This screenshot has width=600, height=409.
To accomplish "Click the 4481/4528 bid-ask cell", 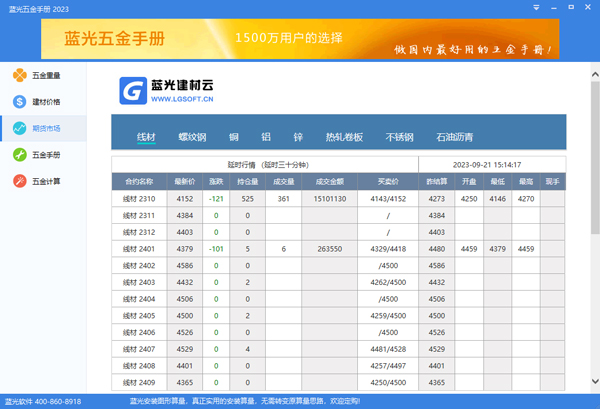I will (388, 349).
